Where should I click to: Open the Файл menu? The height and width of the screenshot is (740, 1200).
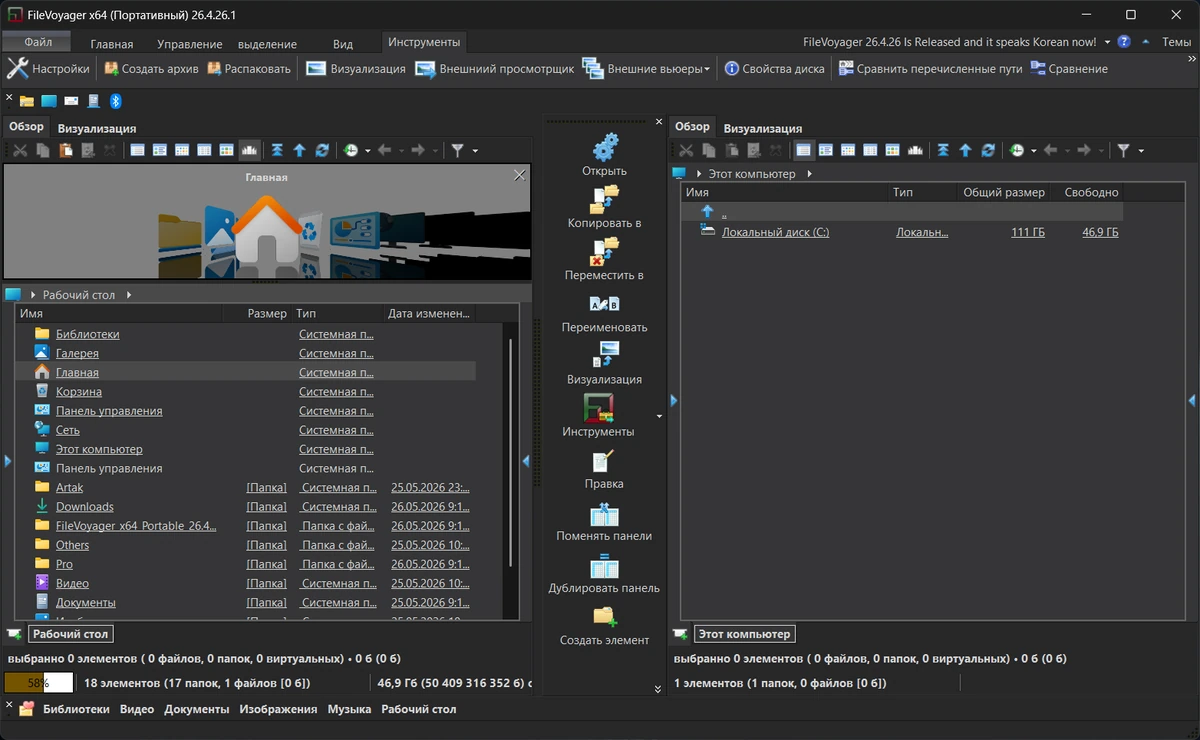coord(38,42)
